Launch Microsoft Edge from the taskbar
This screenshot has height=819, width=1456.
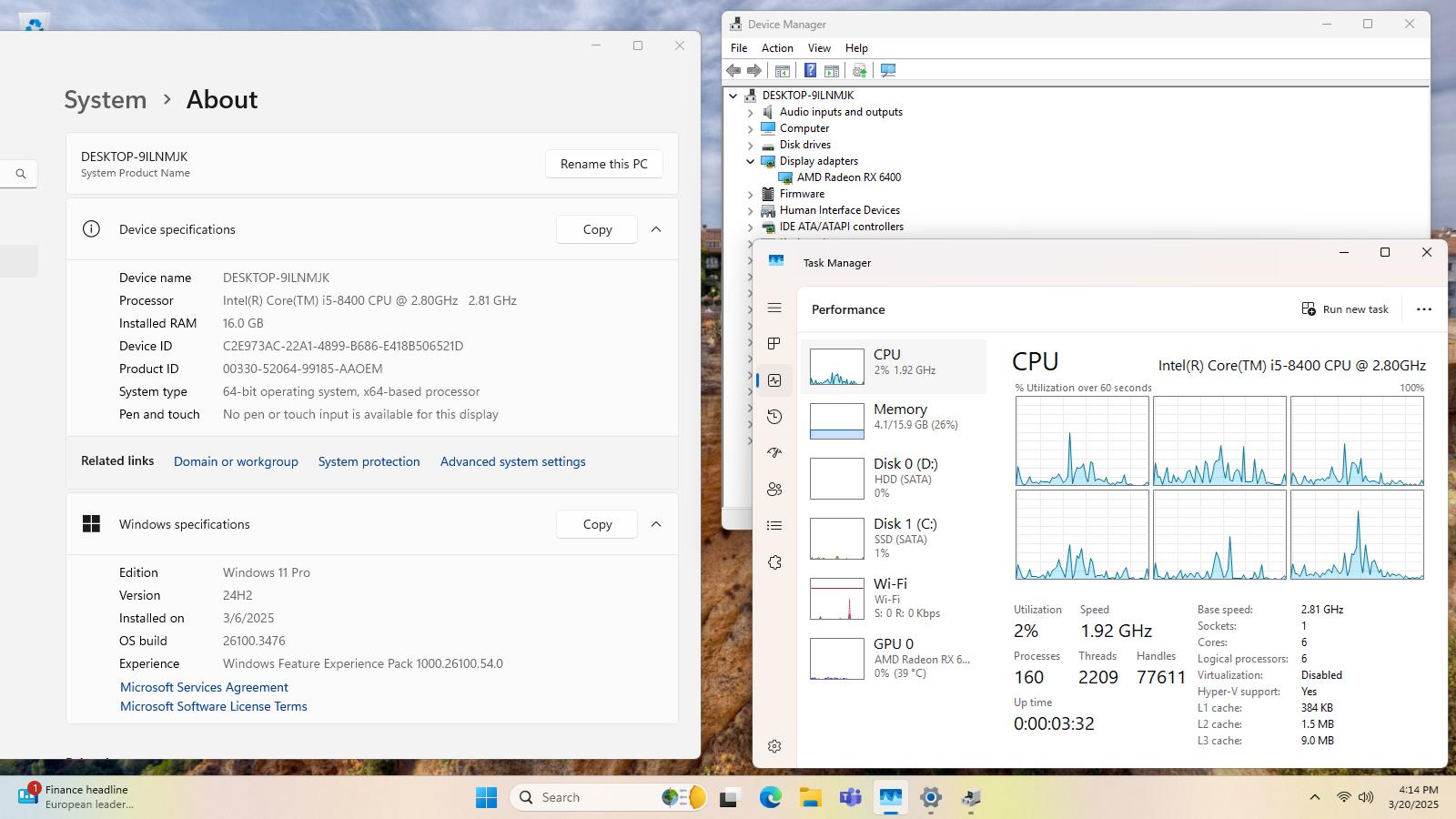coord(771,797)
